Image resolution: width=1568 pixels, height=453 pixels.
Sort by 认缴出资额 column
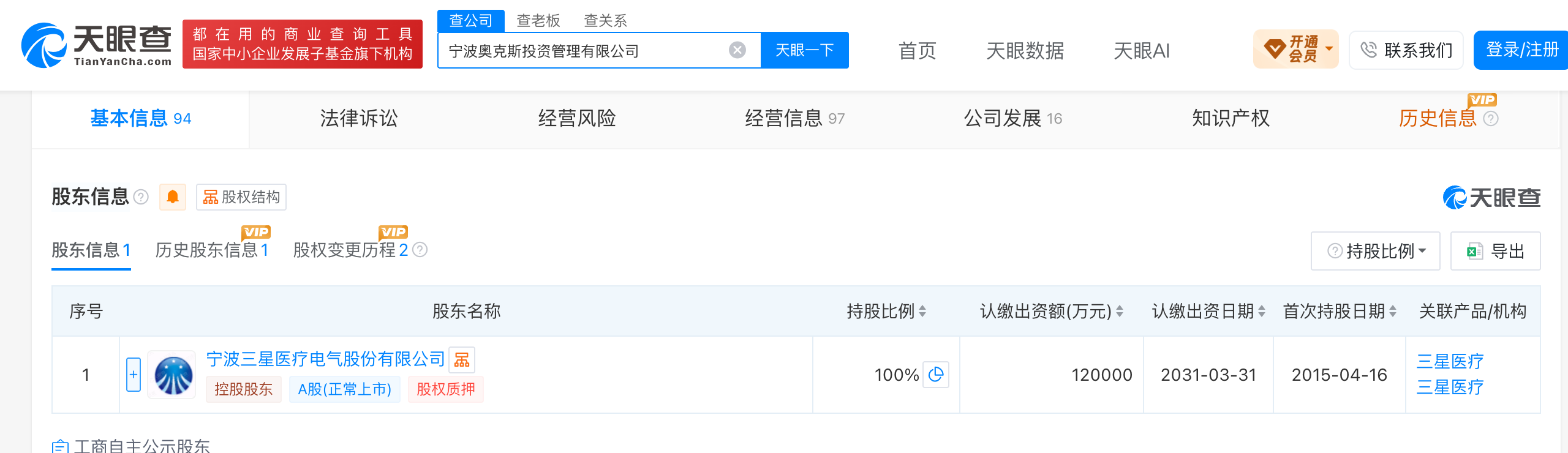click(1120, 312)
